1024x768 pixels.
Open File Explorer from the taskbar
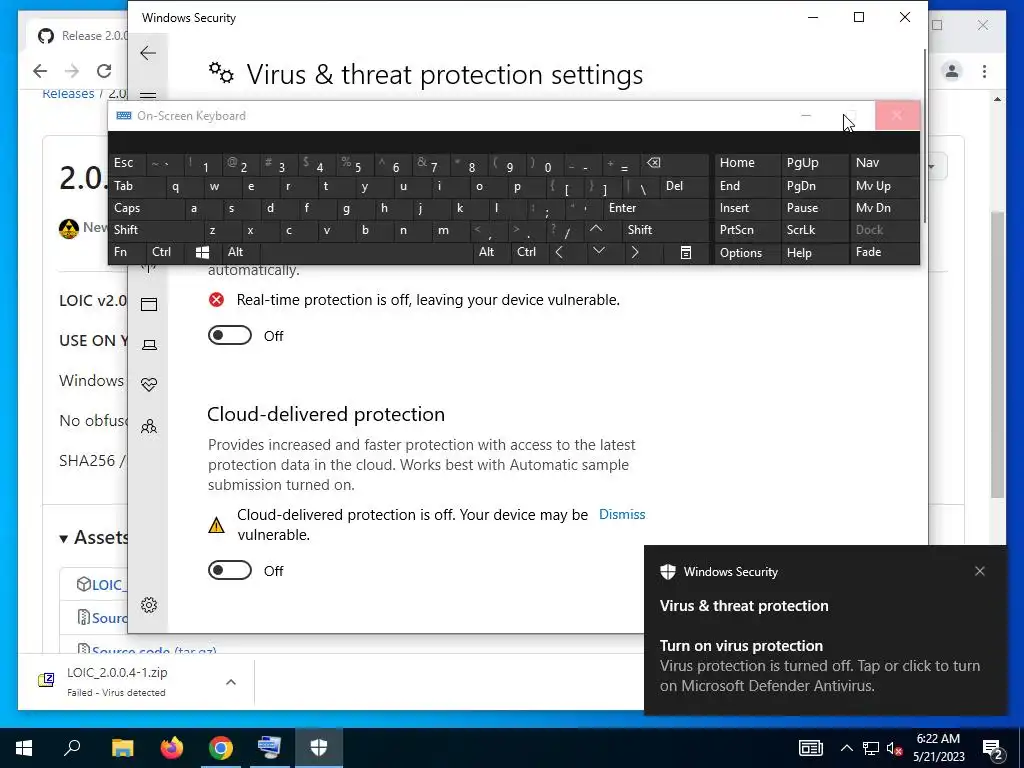[x=122, y=748]
